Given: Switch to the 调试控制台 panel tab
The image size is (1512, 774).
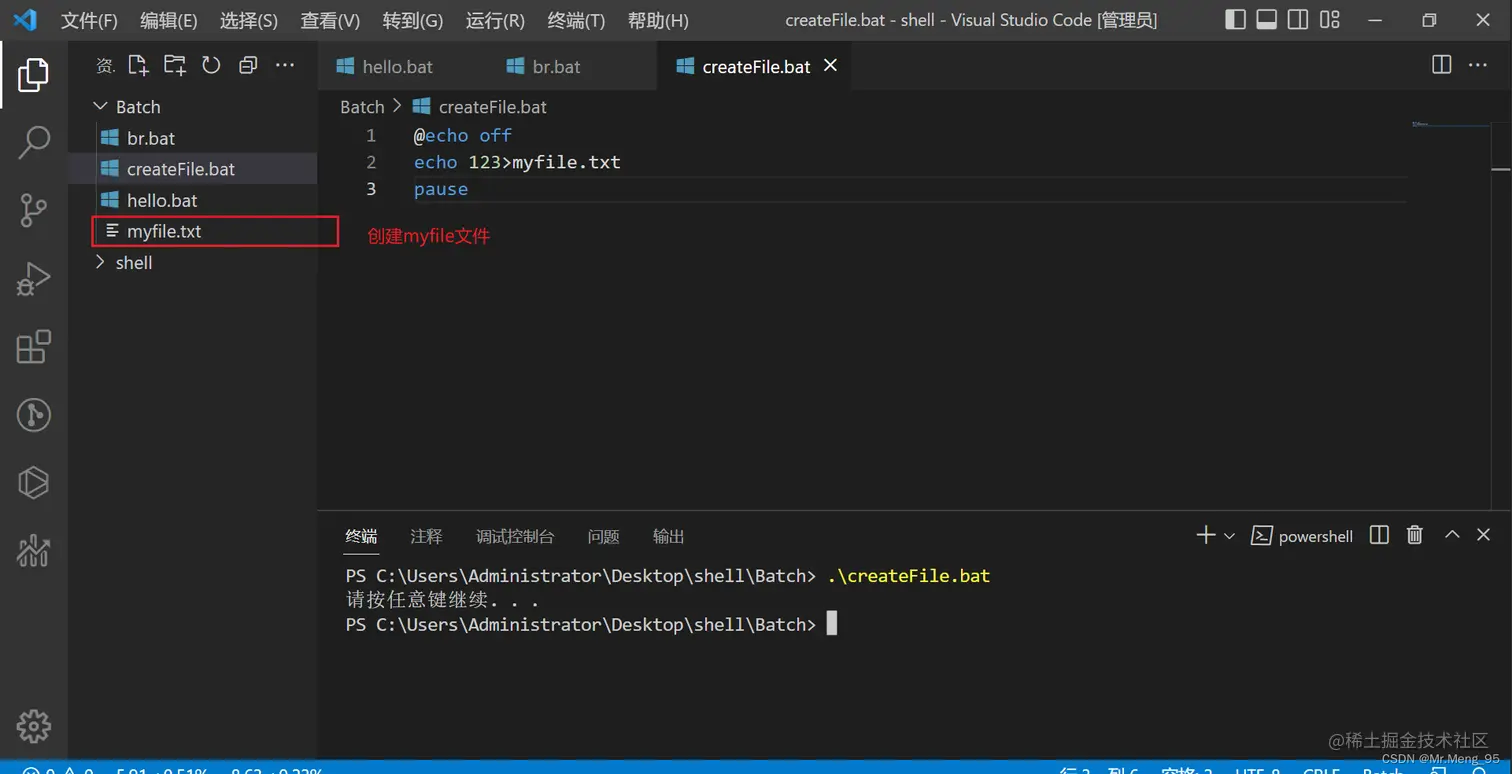Looking at the screenshot, I should pyautogui.click(x=515, y=536).
